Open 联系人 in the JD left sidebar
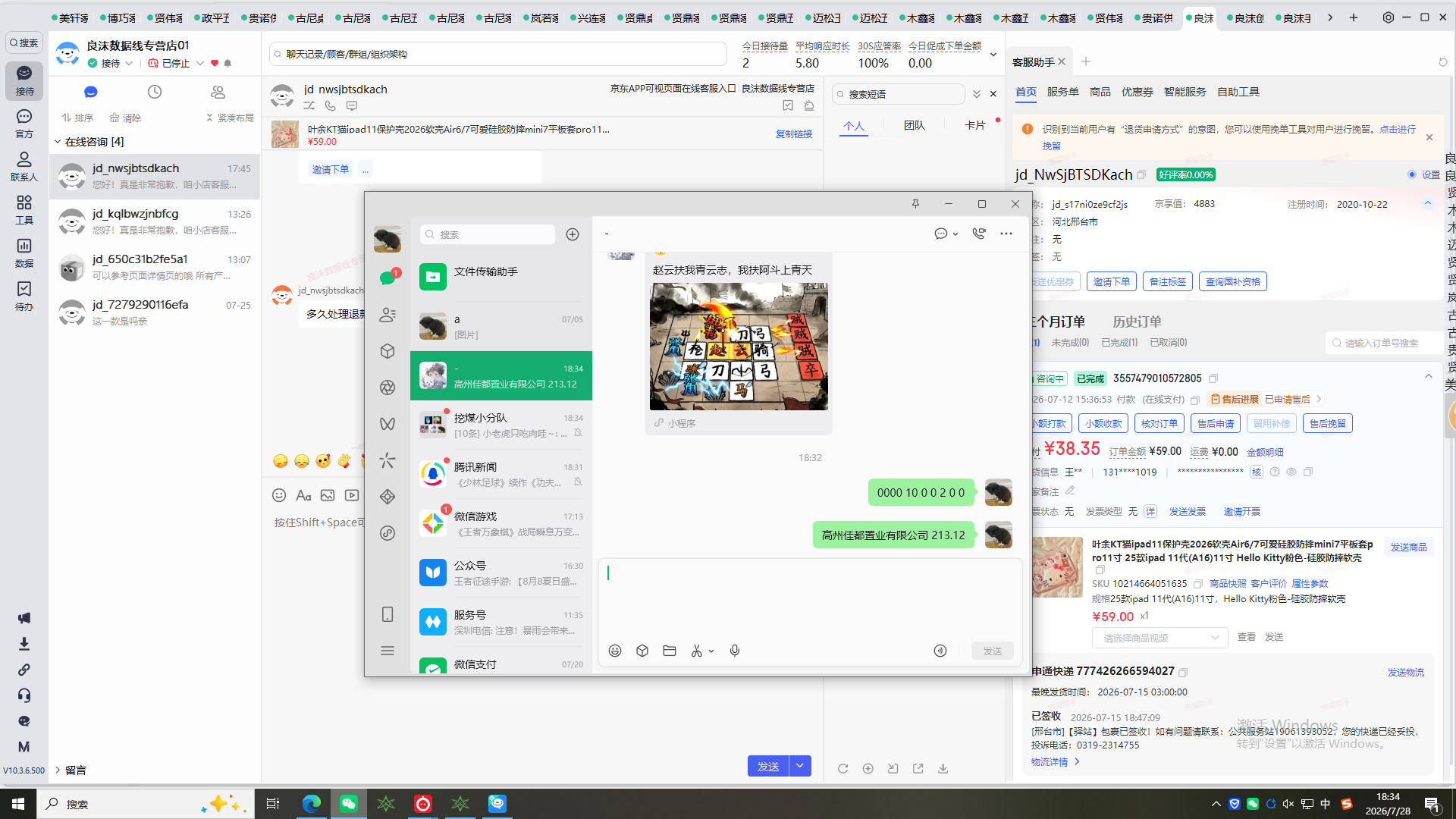Image resolution: width=1456 pixels, height=819 pixels. (24, 166)
